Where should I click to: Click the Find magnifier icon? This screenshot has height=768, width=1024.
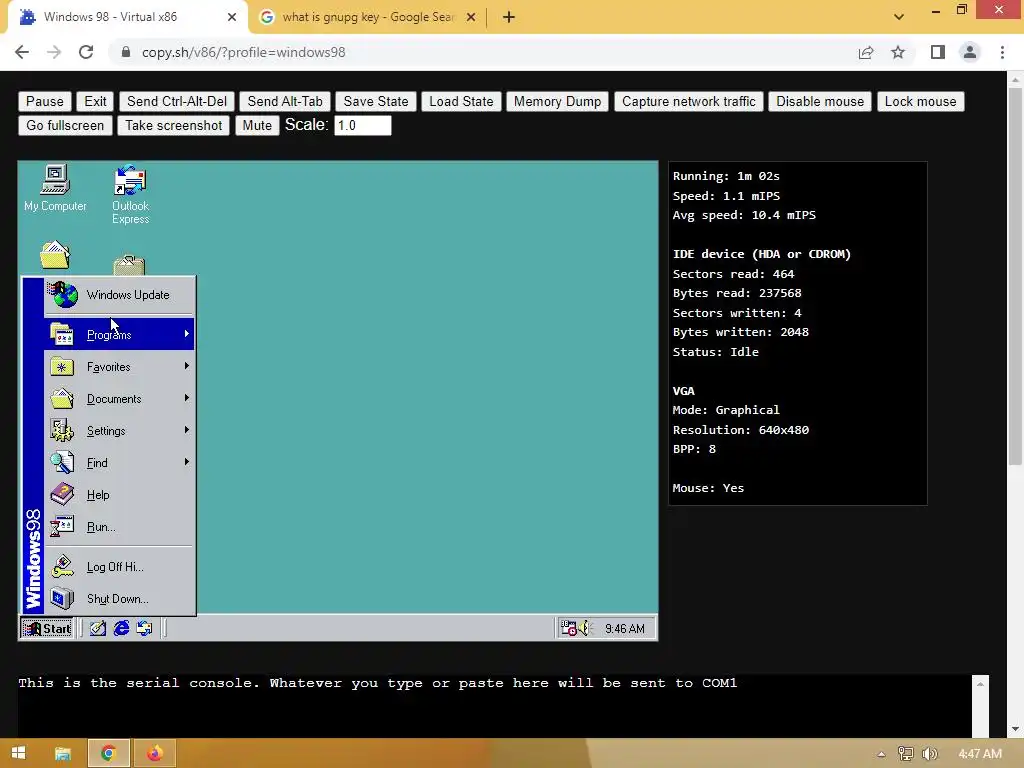[62, 462]
